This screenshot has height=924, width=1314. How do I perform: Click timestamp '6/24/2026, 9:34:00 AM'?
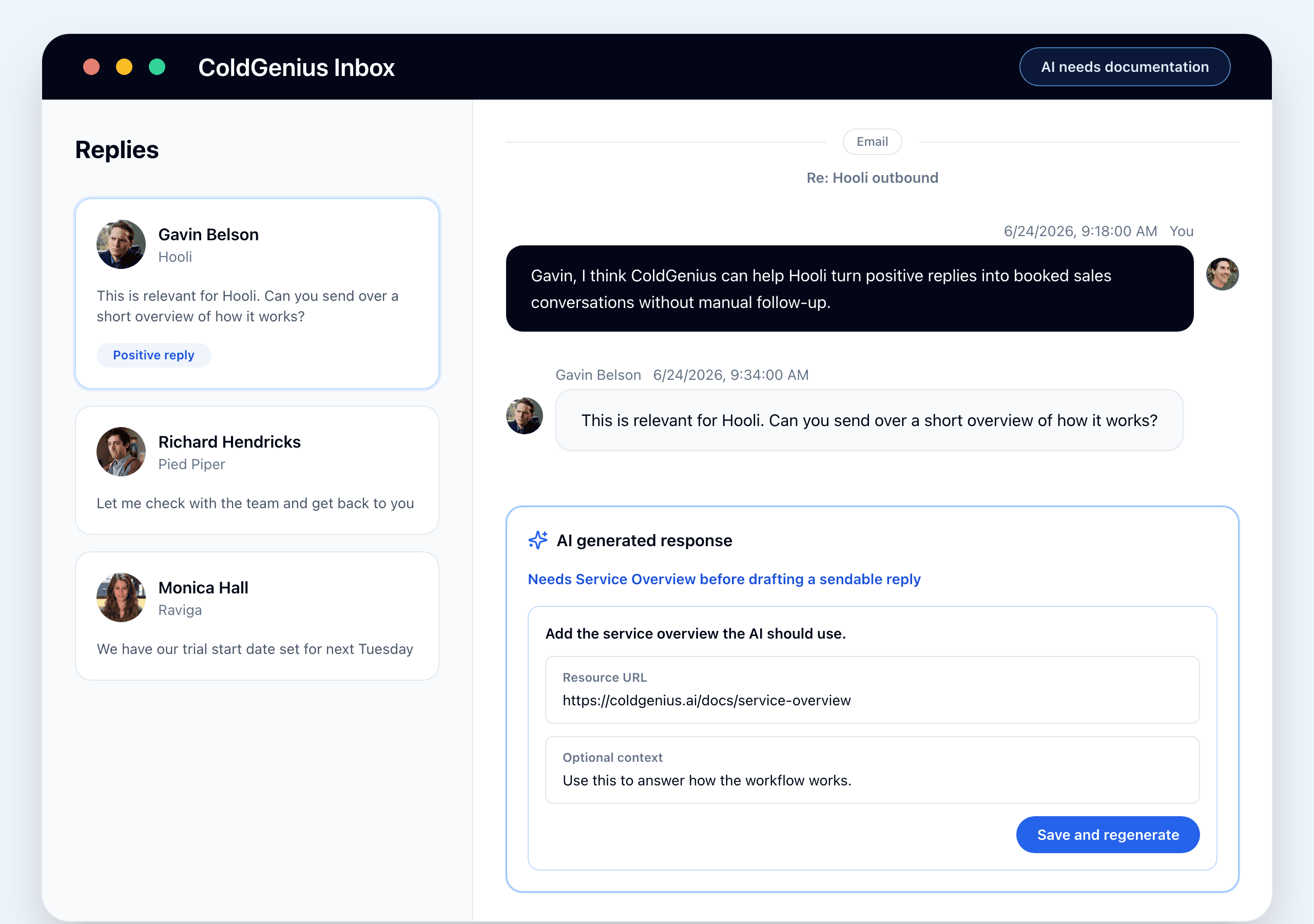pyautogui.click(x=731, y=375)
